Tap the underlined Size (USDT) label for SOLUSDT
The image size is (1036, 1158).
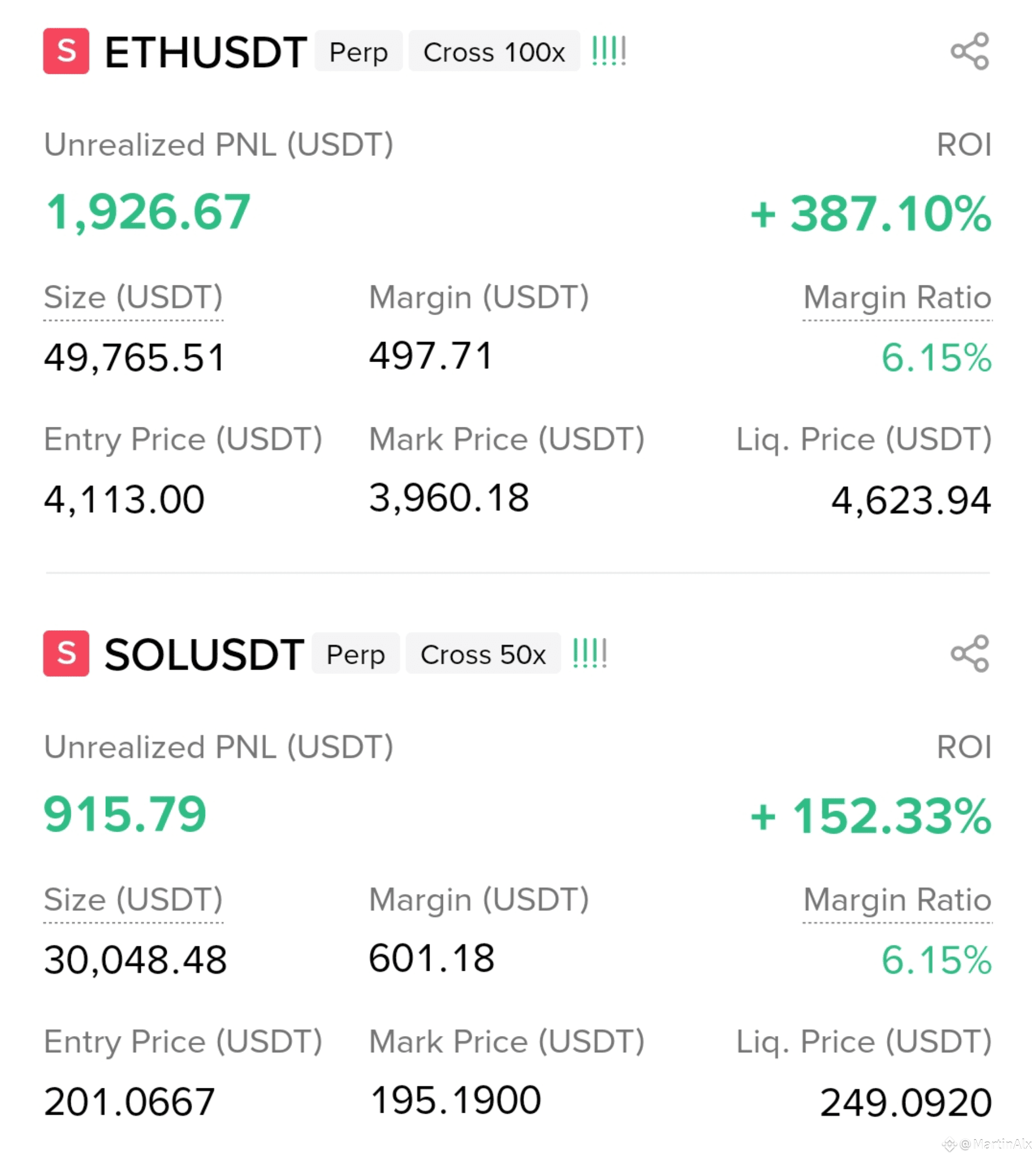click(133, 900)
